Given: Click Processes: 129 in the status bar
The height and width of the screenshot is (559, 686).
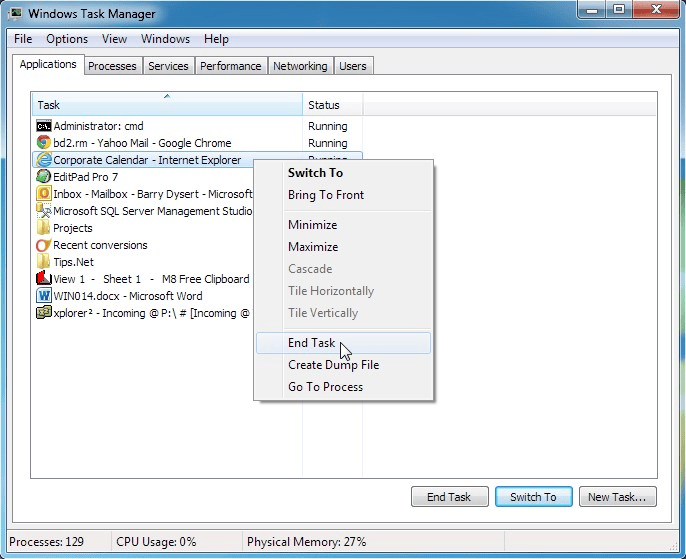Looking at the screenshot, I should pyautogui.click(x=46, y=542).
